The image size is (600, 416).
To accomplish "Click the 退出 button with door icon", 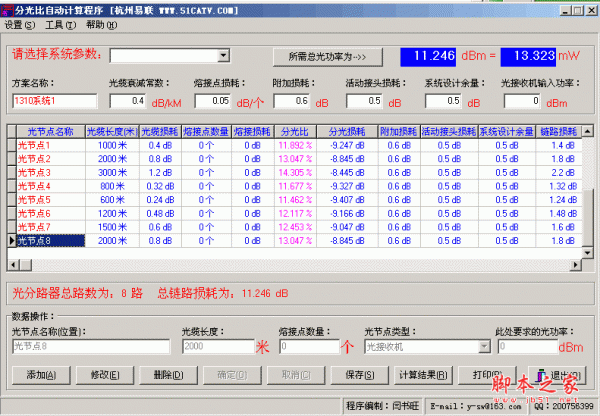I will click(557, 375).
